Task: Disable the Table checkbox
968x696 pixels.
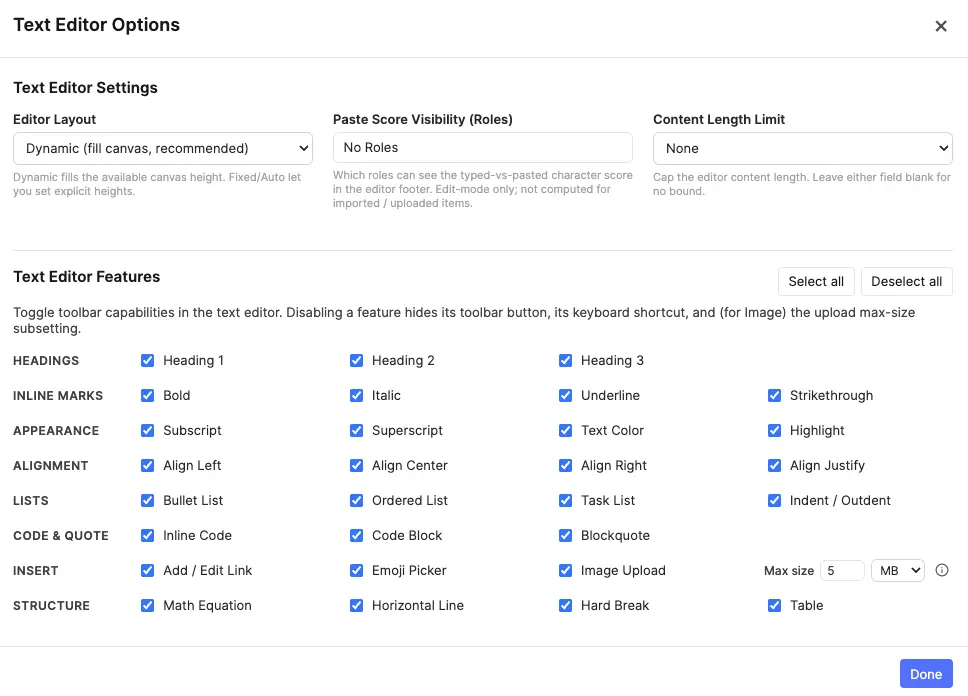Action: [x=774, y=605]
